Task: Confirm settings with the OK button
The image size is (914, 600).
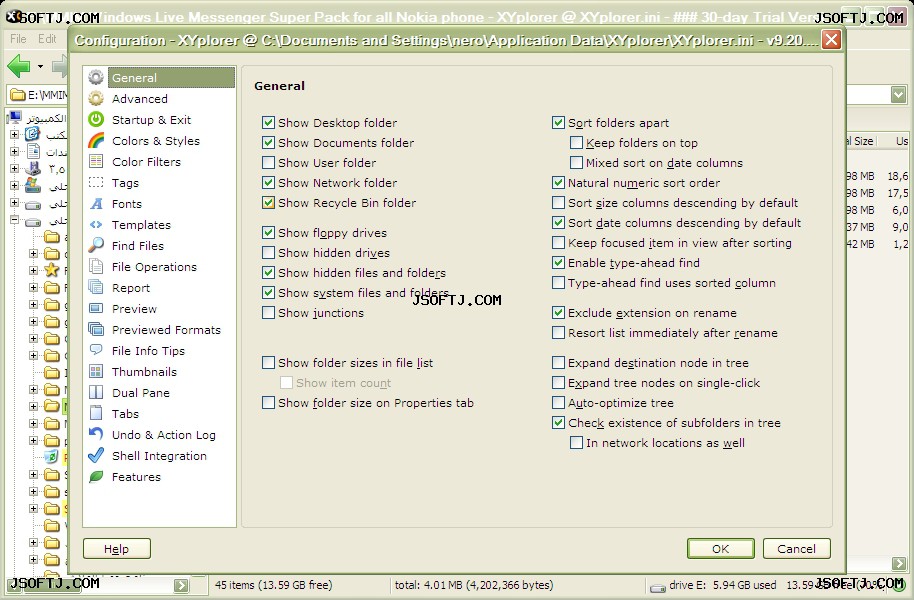Action: pyautogui.click(x=720, y=549)
